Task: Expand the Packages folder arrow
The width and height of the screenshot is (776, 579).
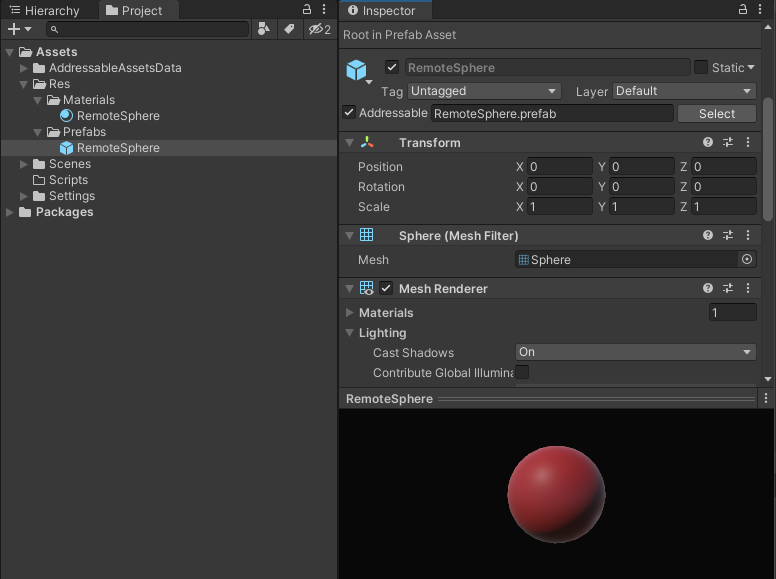Action: [9, 212]
